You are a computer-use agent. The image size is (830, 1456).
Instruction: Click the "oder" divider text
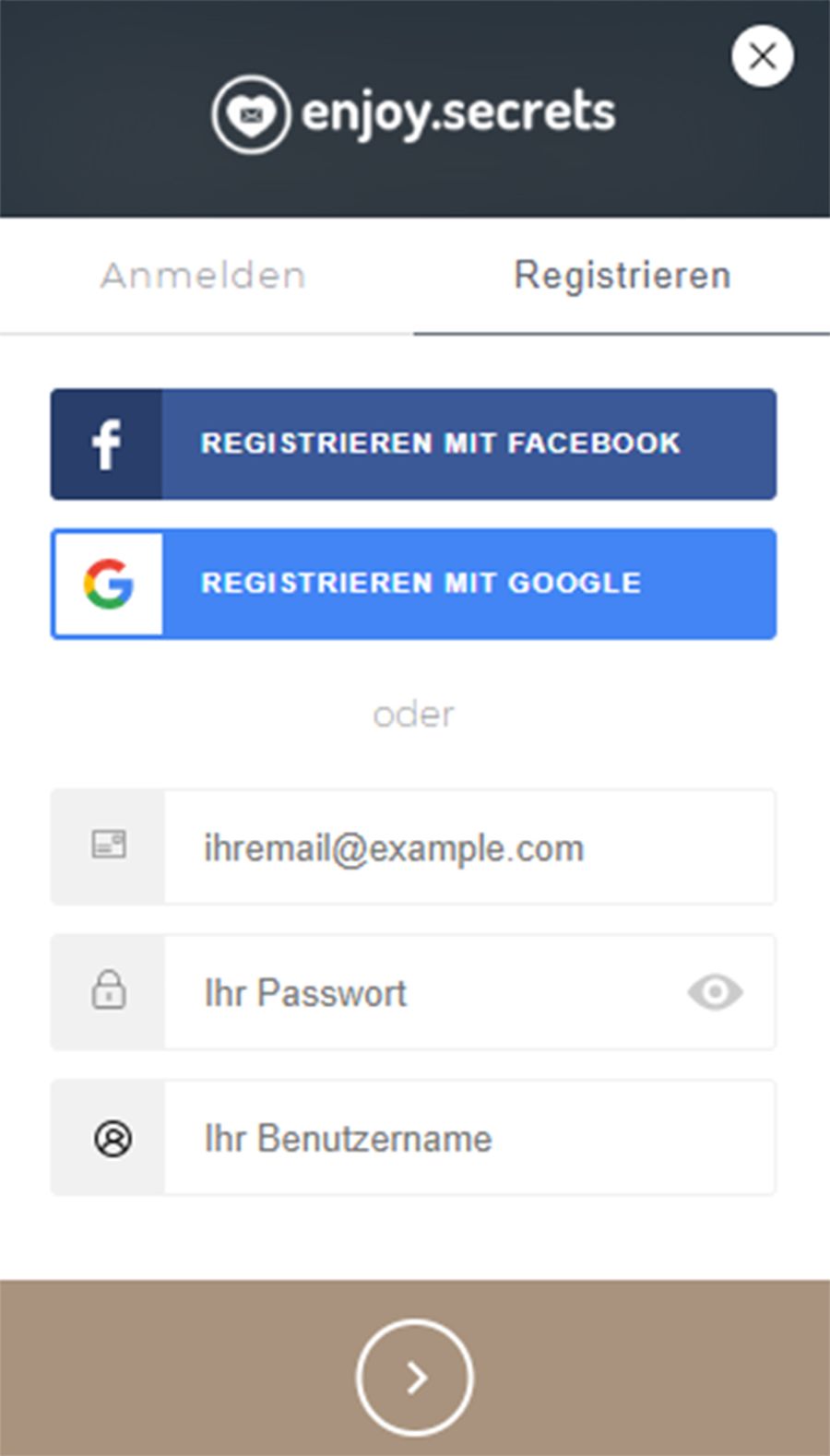pyautogui.click(x=413, y=715)
